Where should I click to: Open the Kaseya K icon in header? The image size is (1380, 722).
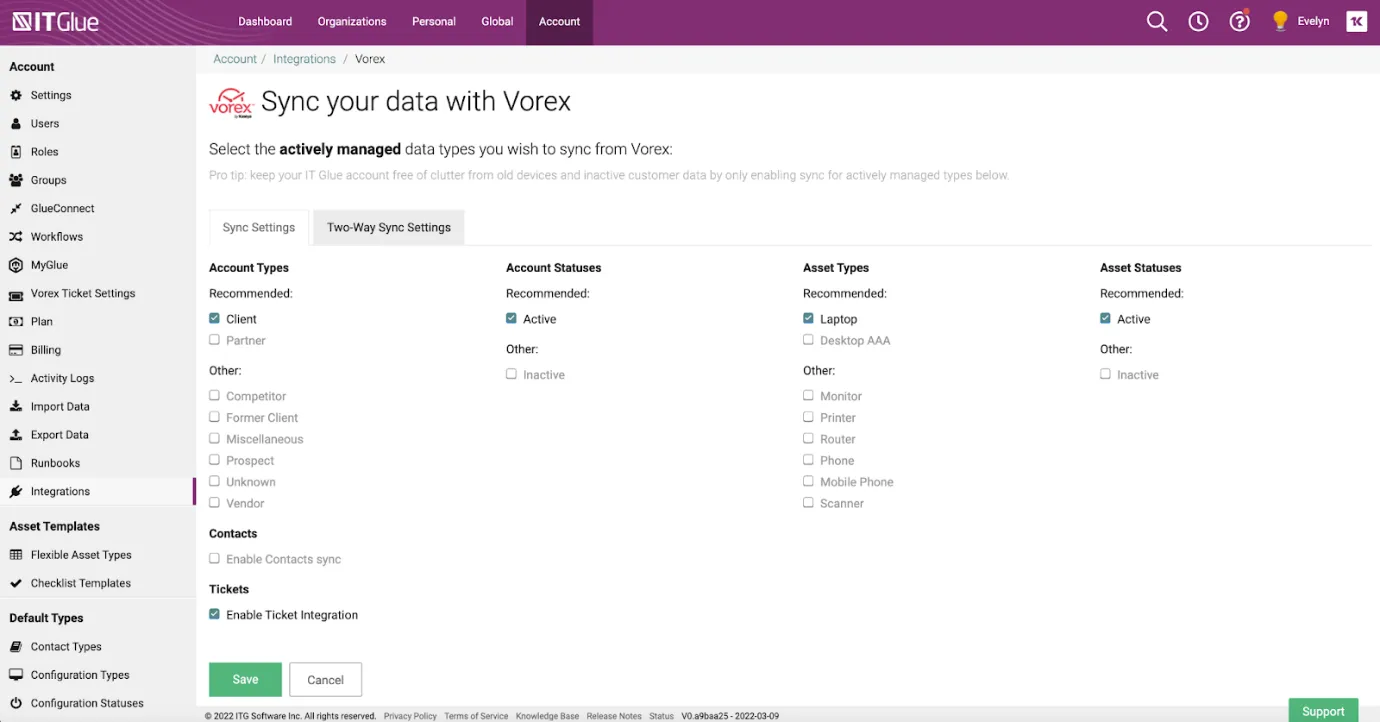[1356, 22]
